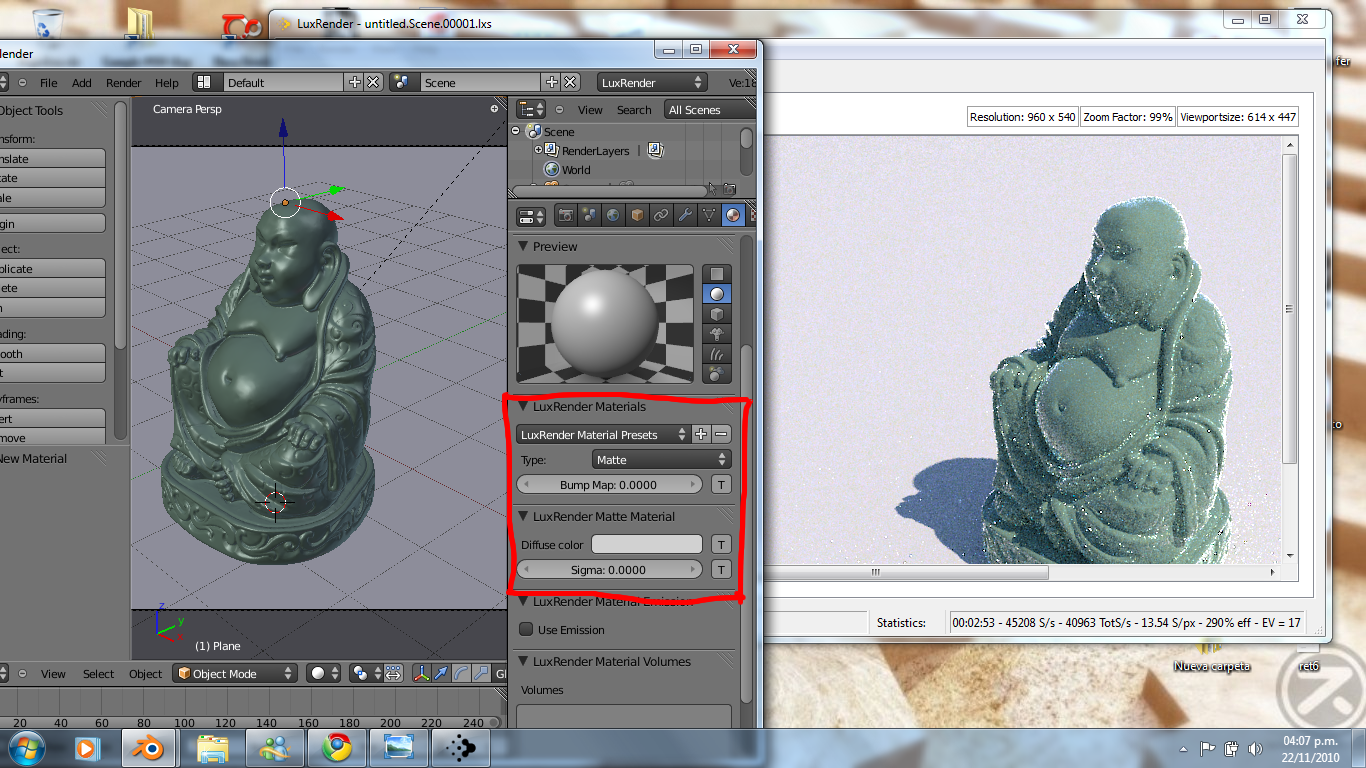Click the Sigma value field
The height and width of the screenshot is (768, 1366).
click(x=609, y=570)
